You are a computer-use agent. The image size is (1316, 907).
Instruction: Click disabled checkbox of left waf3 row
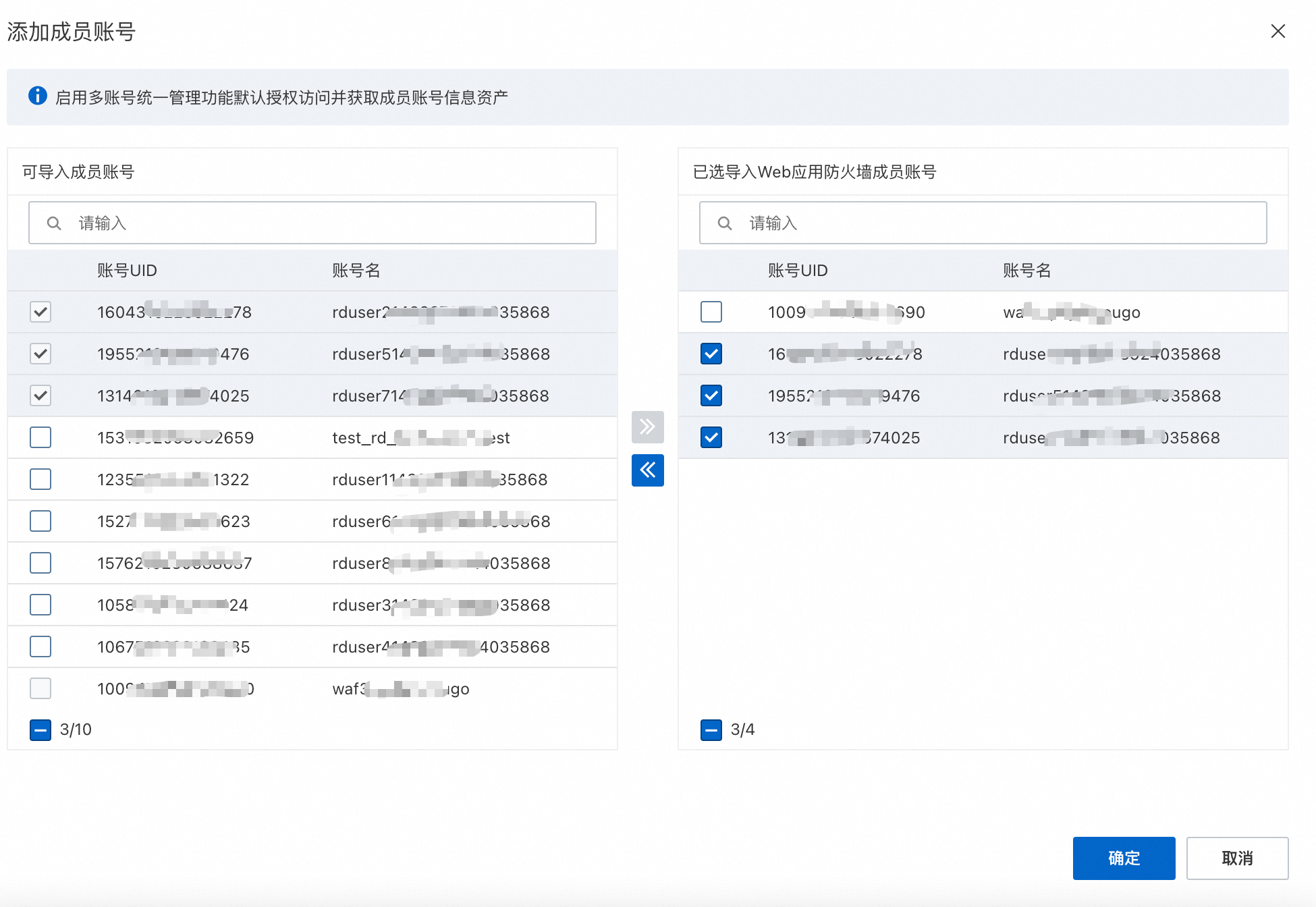tap(40, 688)
